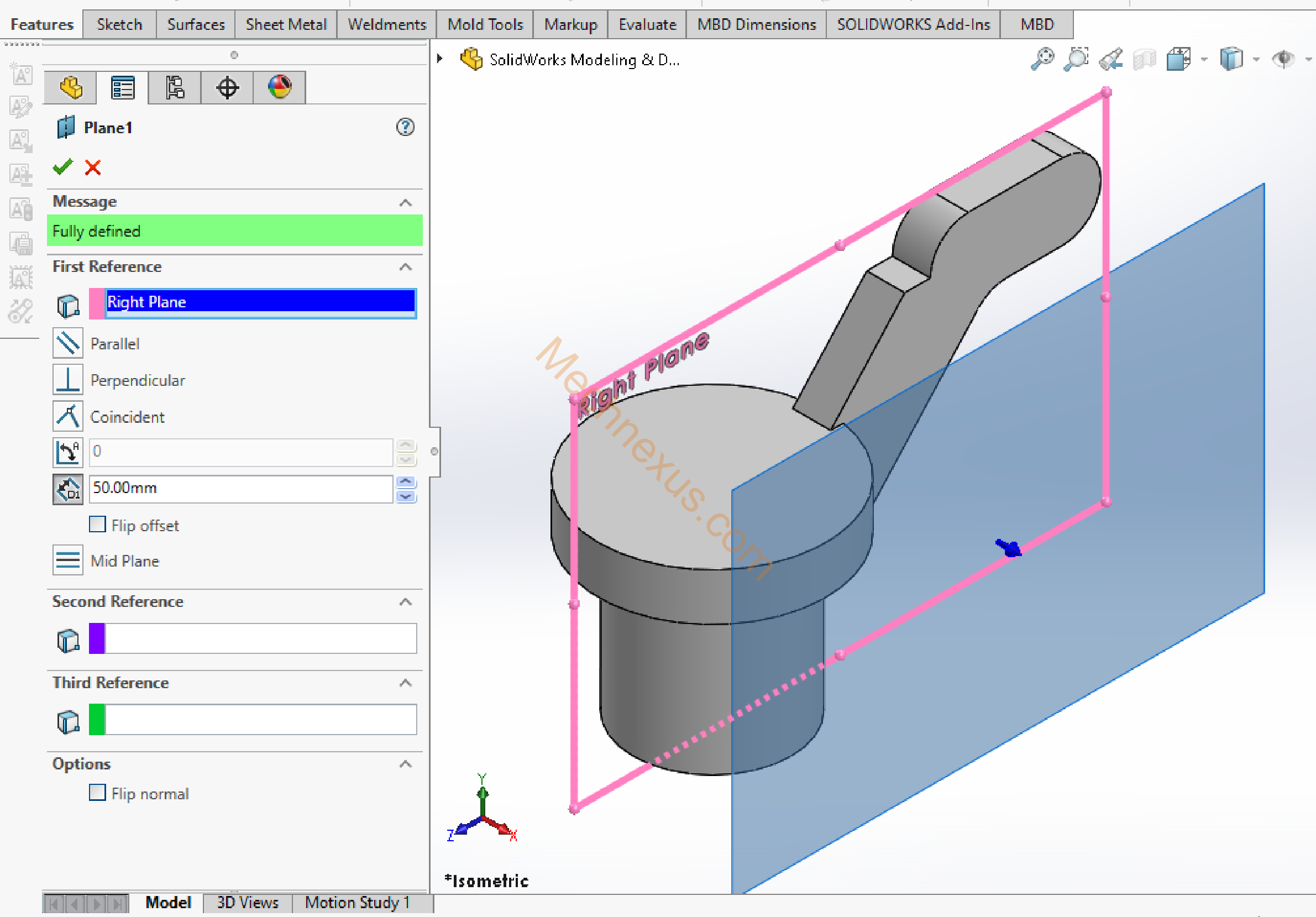This screenshot has width=1316, height=917.
Task: Open the PropertyManager tab icon
Action: tap(122, 88)
